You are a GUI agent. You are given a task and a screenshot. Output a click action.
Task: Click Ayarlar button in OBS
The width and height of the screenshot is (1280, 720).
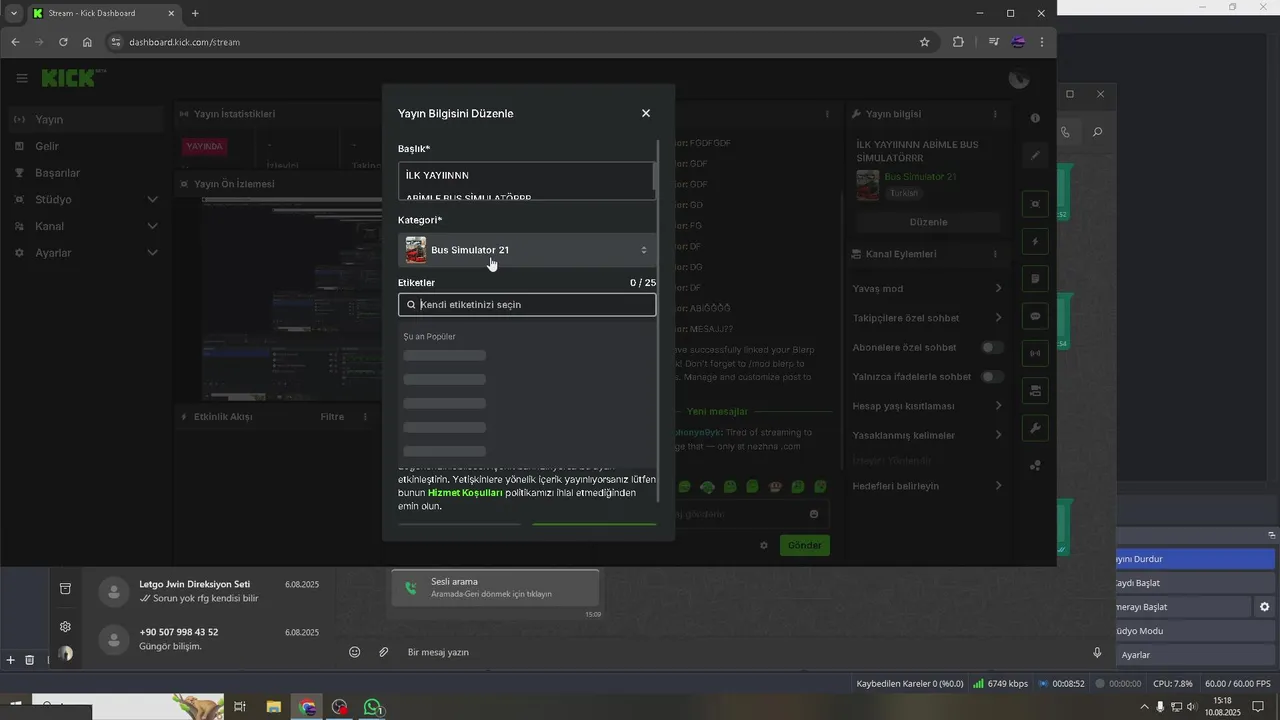point(1196,655)
